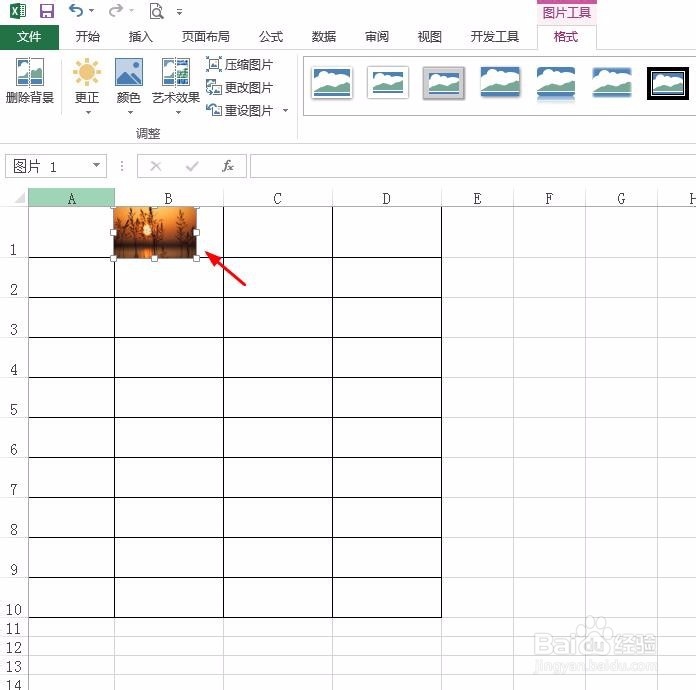The image size is (696, 690).
Task: Select row 10 header
Action: (14, 598)
